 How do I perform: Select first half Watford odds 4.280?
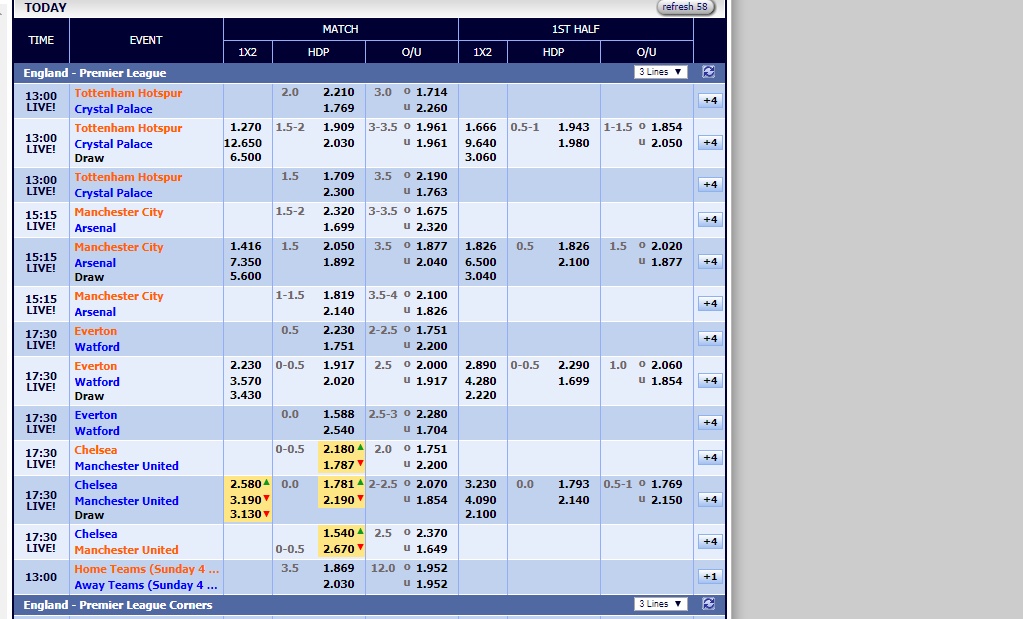pos(481,382)
